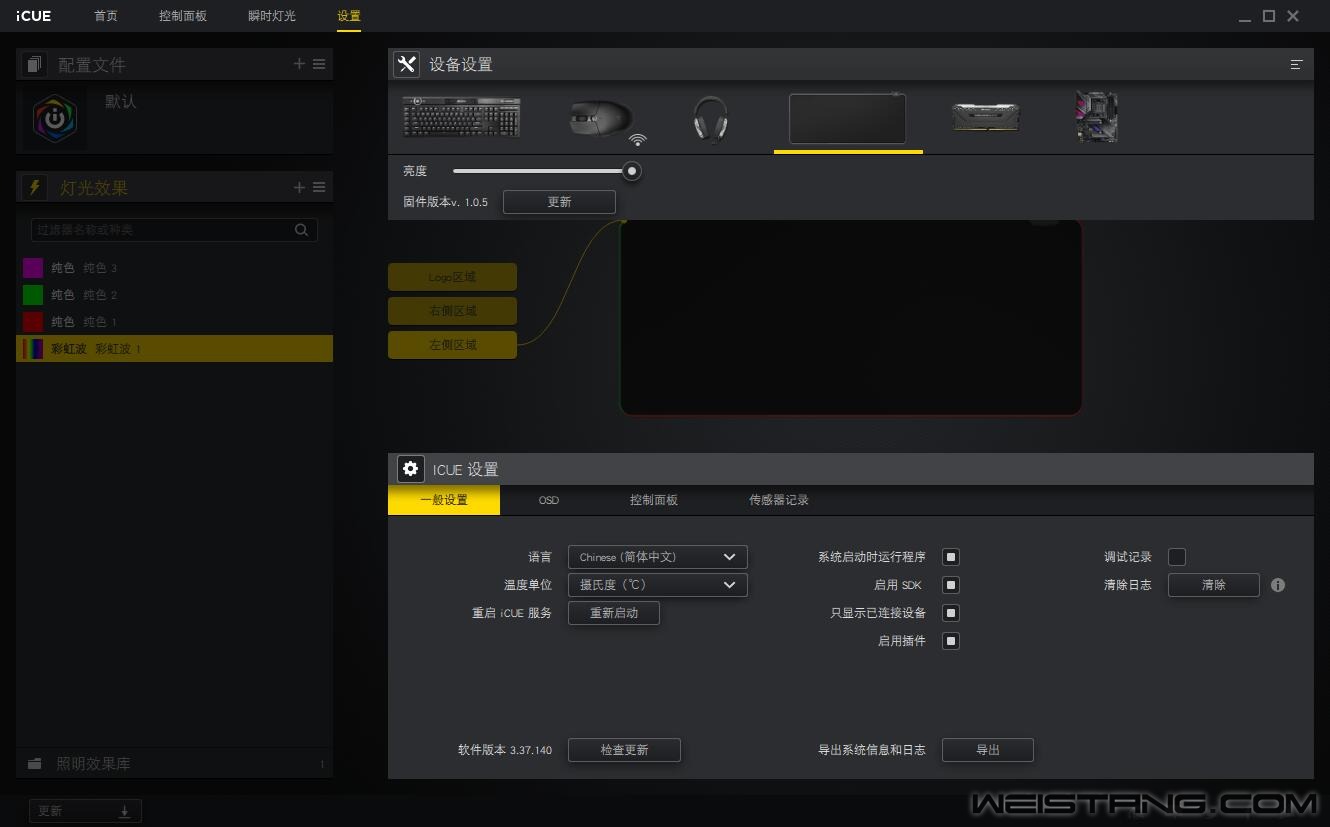Click the 配置文件 panel header icon

(x=35, y=64)
